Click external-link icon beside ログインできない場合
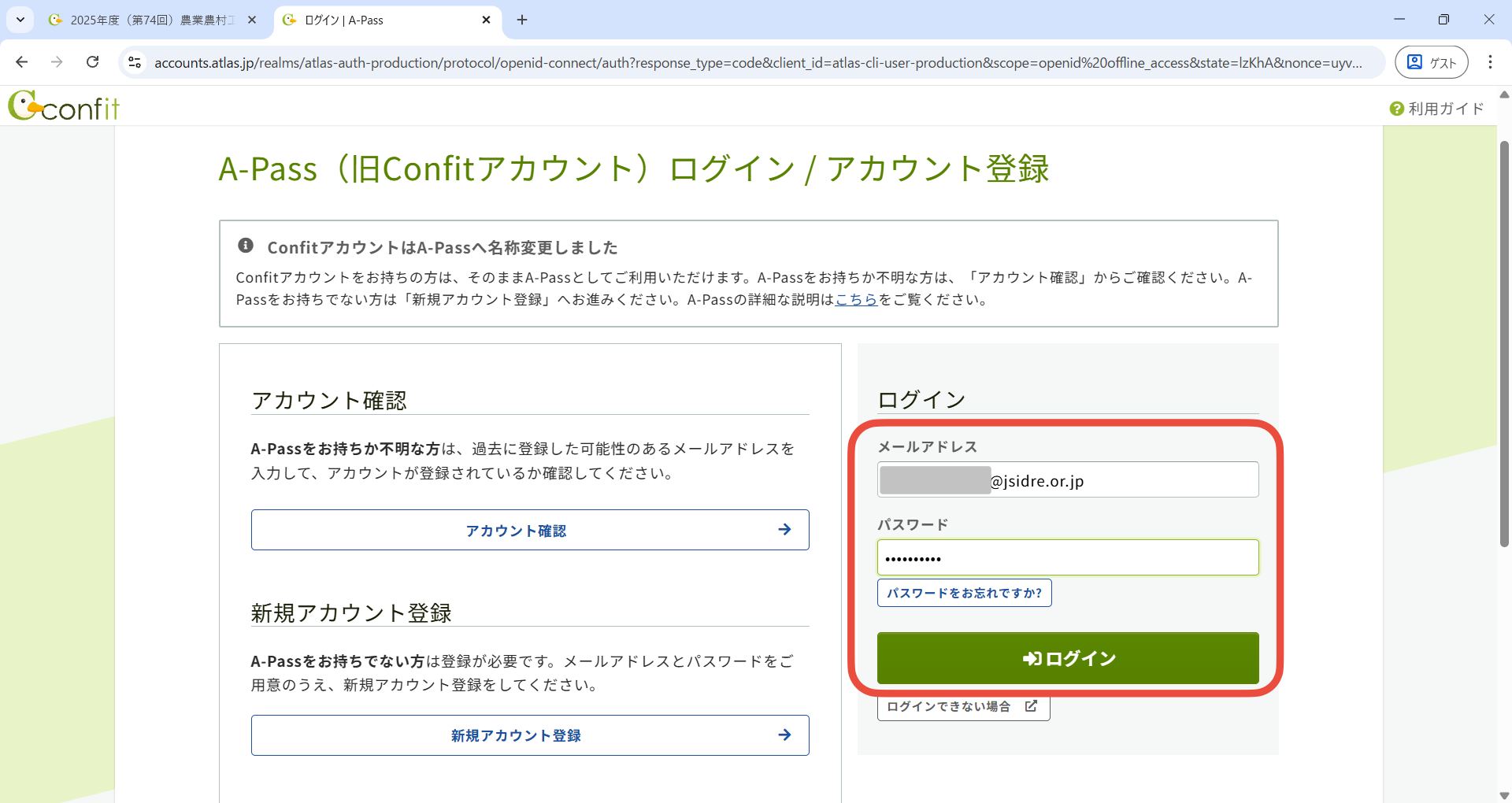 [x=1031, y=706]
